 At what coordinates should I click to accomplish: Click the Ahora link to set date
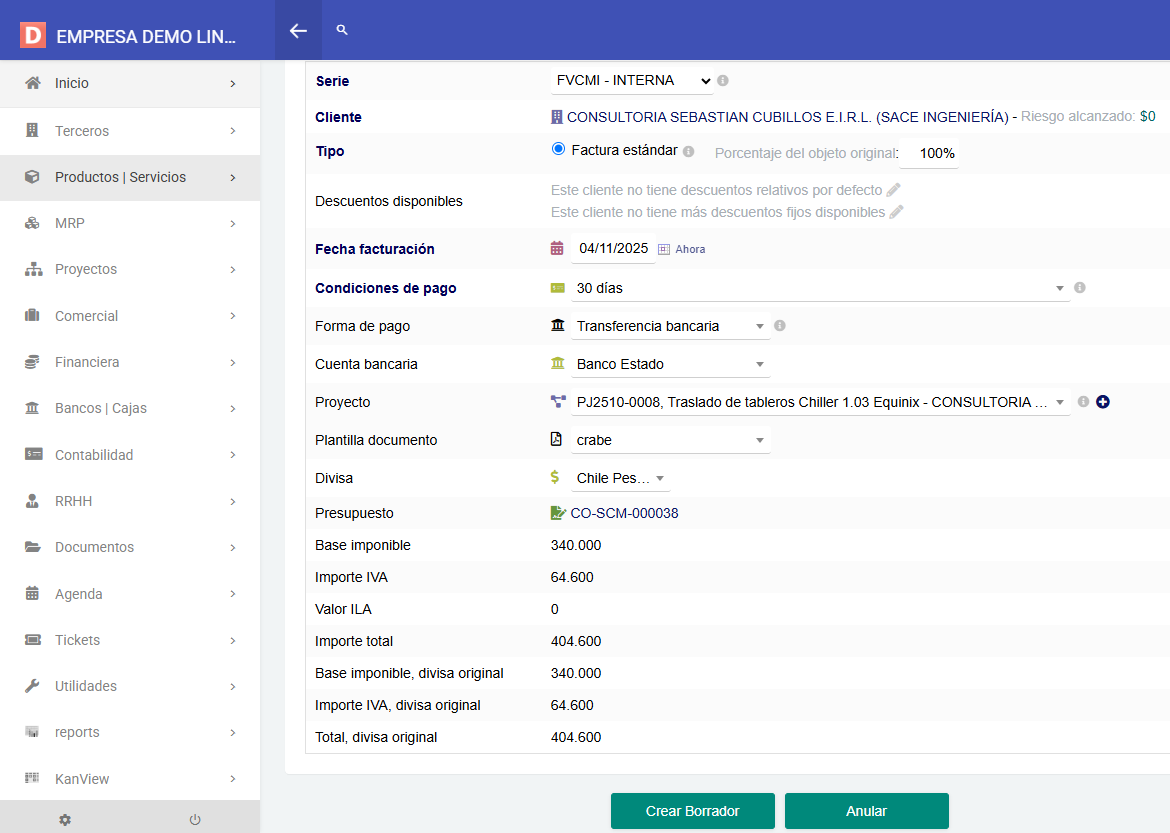(690, 249)
